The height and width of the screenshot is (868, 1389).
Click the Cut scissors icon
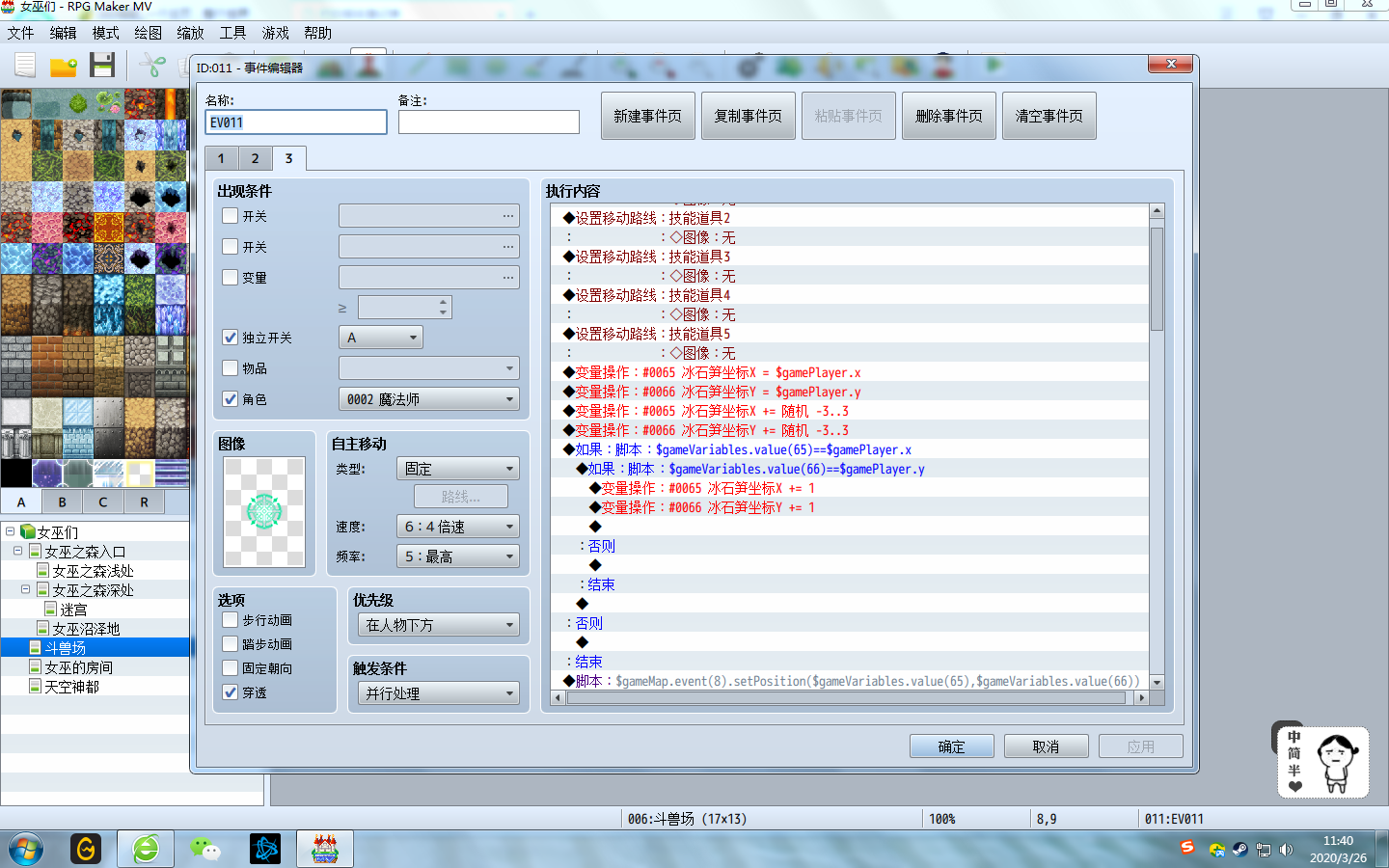pos(151,66)
